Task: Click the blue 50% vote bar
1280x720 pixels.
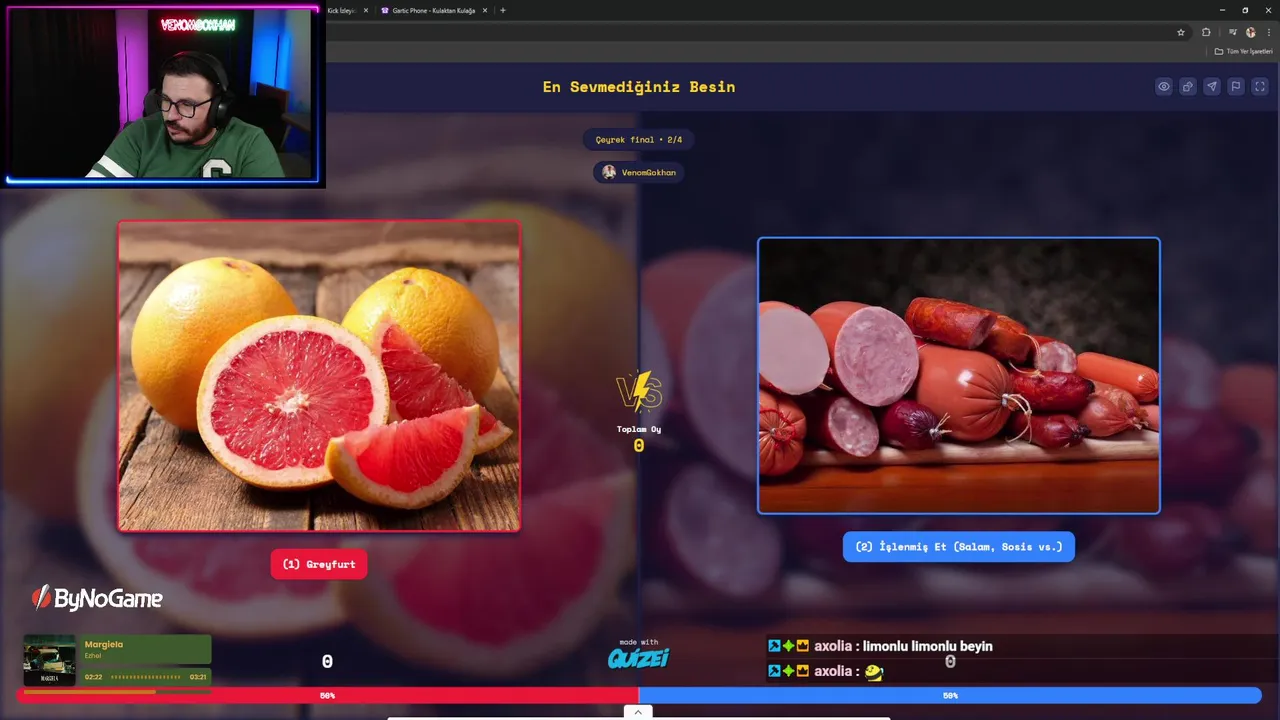Action: coord(950,695)
